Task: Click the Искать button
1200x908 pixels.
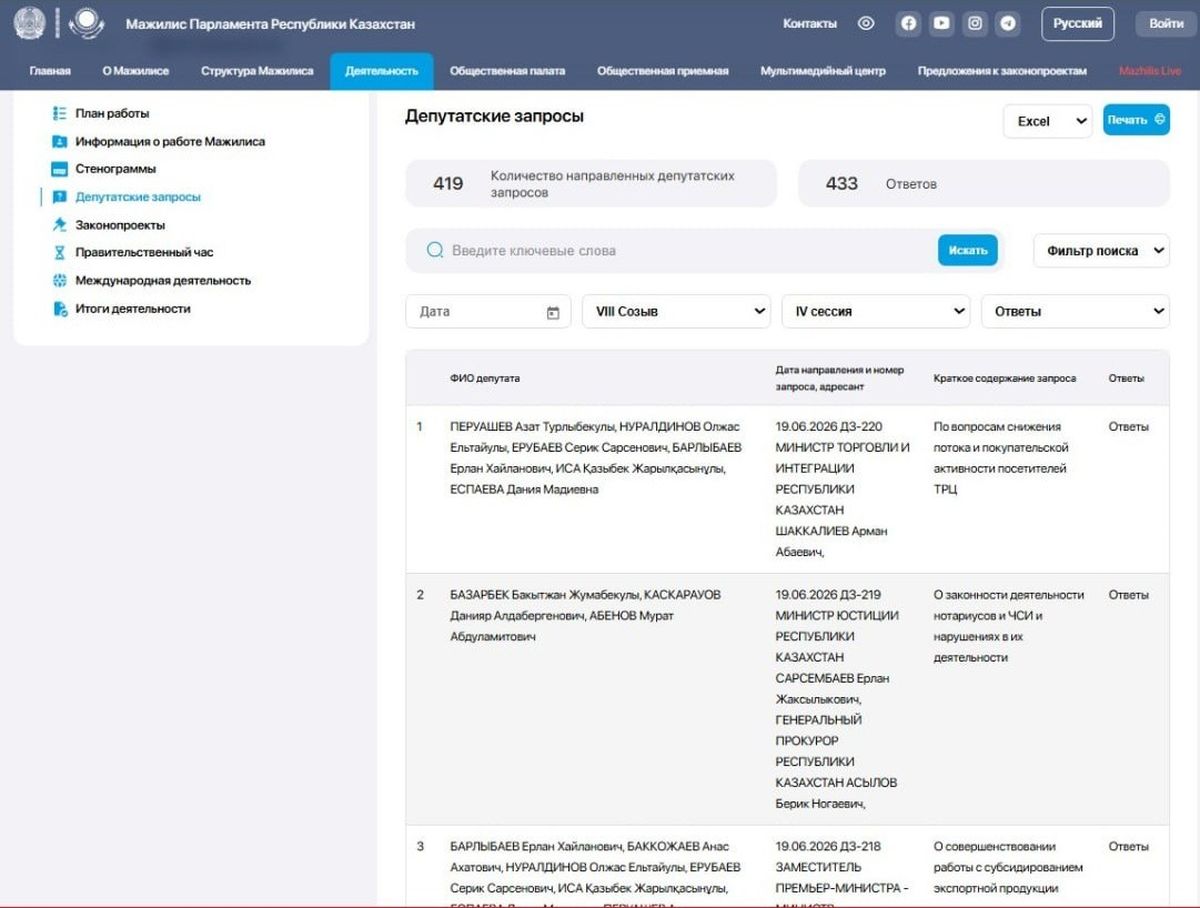Action: click(x=968, y=250)
